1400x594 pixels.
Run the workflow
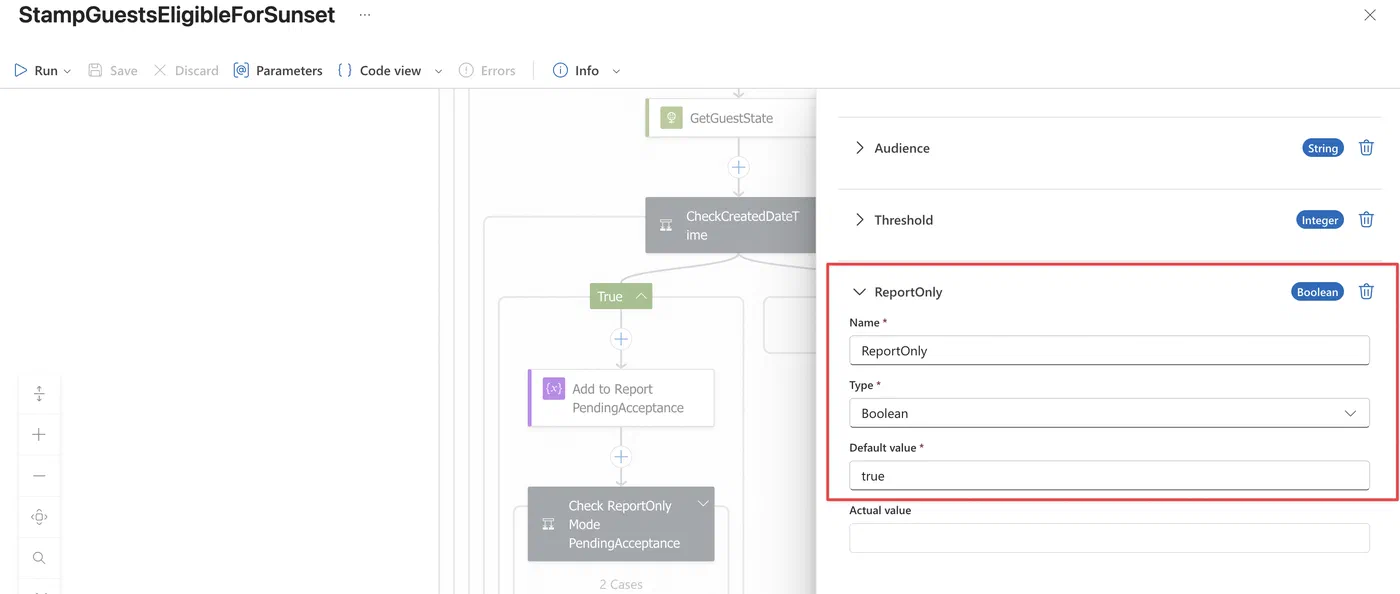(x=36, y=71)
